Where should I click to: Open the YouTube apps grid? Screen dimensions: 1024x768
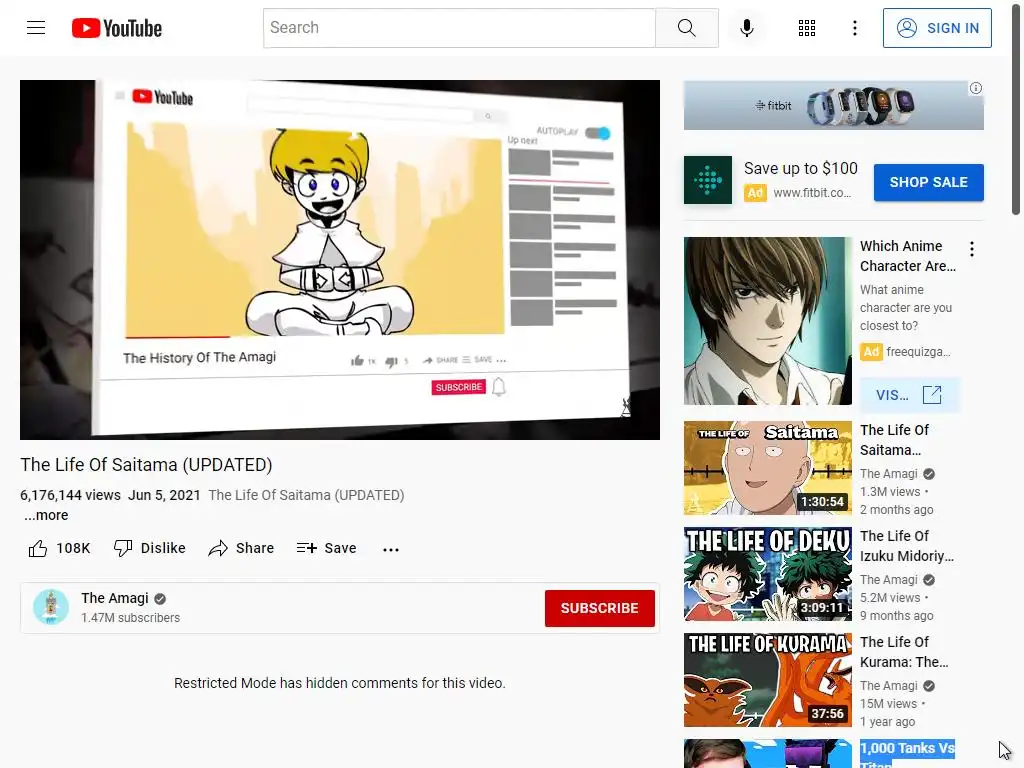point(807,28)
